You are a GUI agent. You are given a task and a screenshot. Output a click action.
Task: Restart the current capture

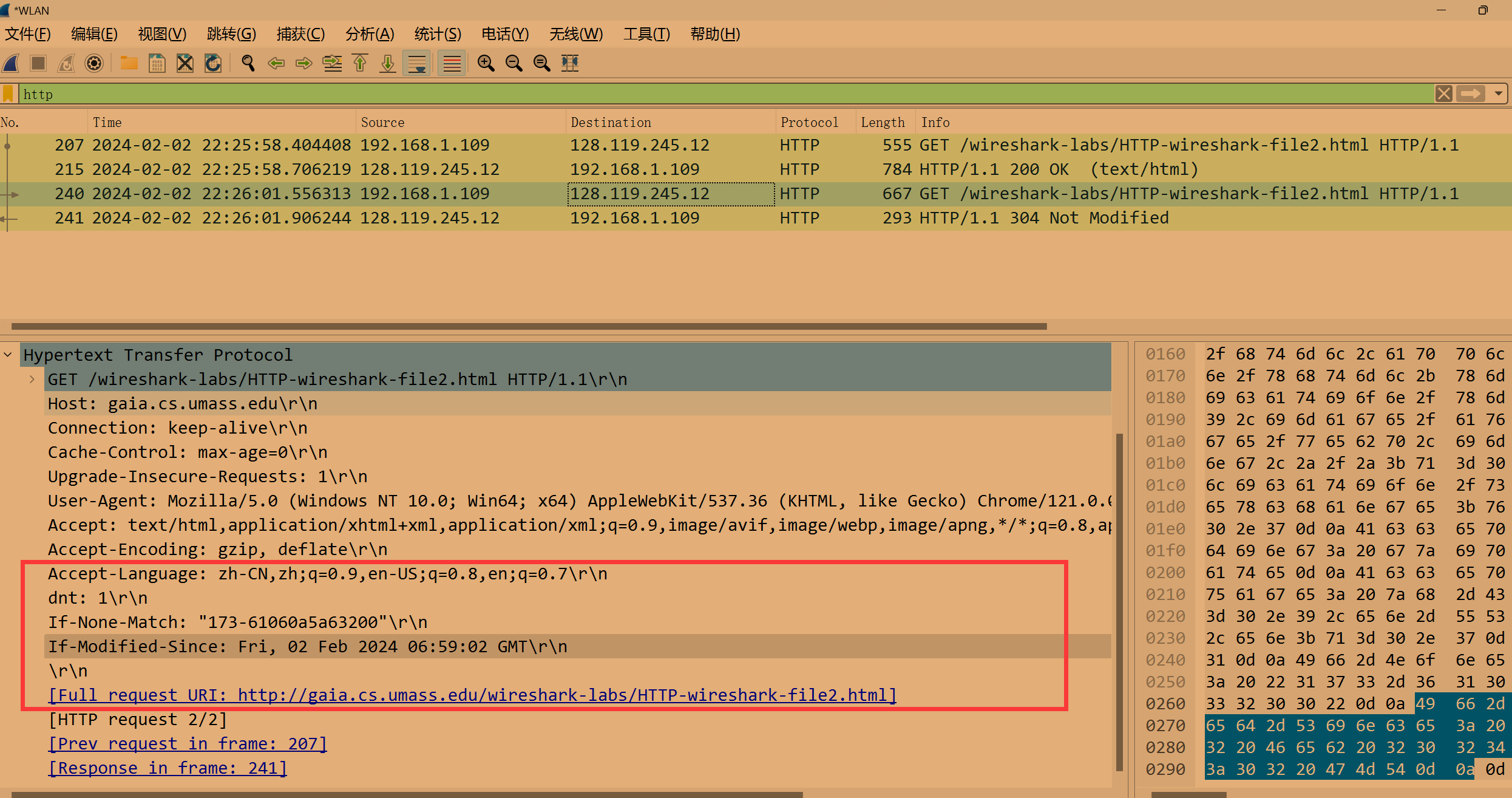point(66,63)
